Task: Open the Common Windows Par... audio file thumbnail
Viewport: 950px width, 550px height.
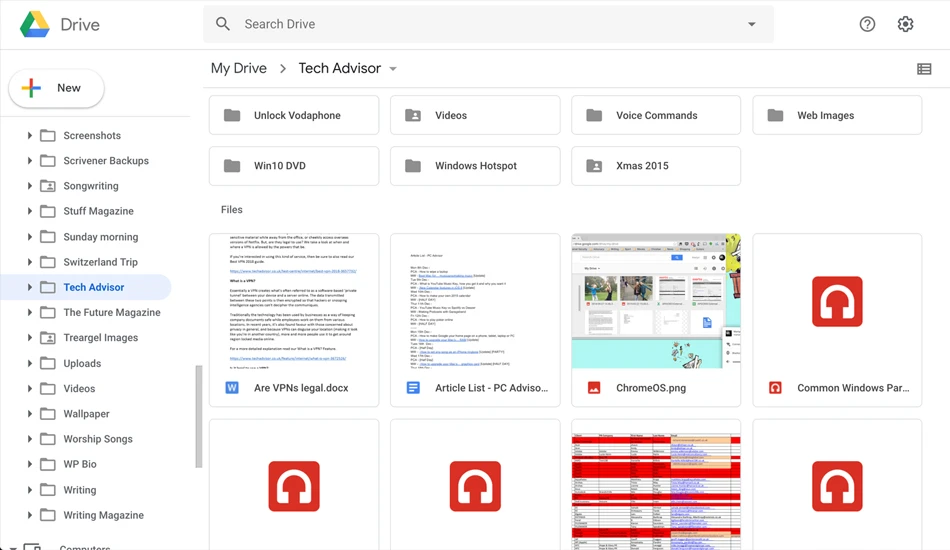Action: pyautogui.click(x=837, y=301)
